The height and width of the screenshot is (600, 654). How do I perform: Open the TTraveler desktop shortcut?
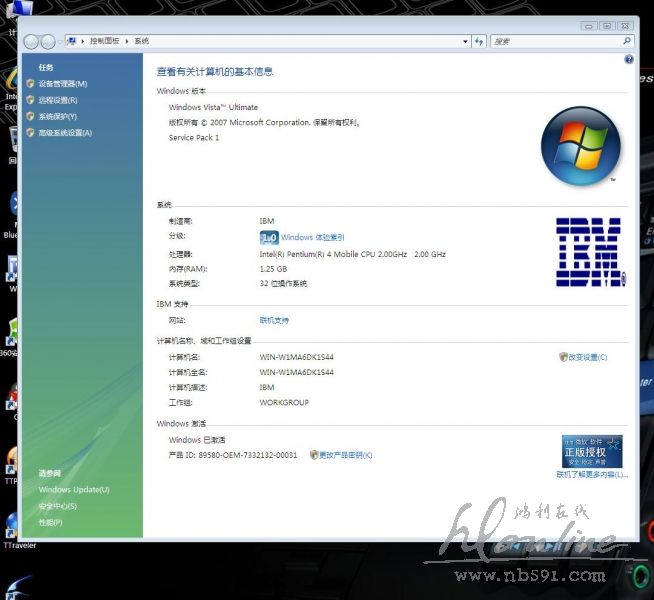pyautogui.click(x=12, y=525)
